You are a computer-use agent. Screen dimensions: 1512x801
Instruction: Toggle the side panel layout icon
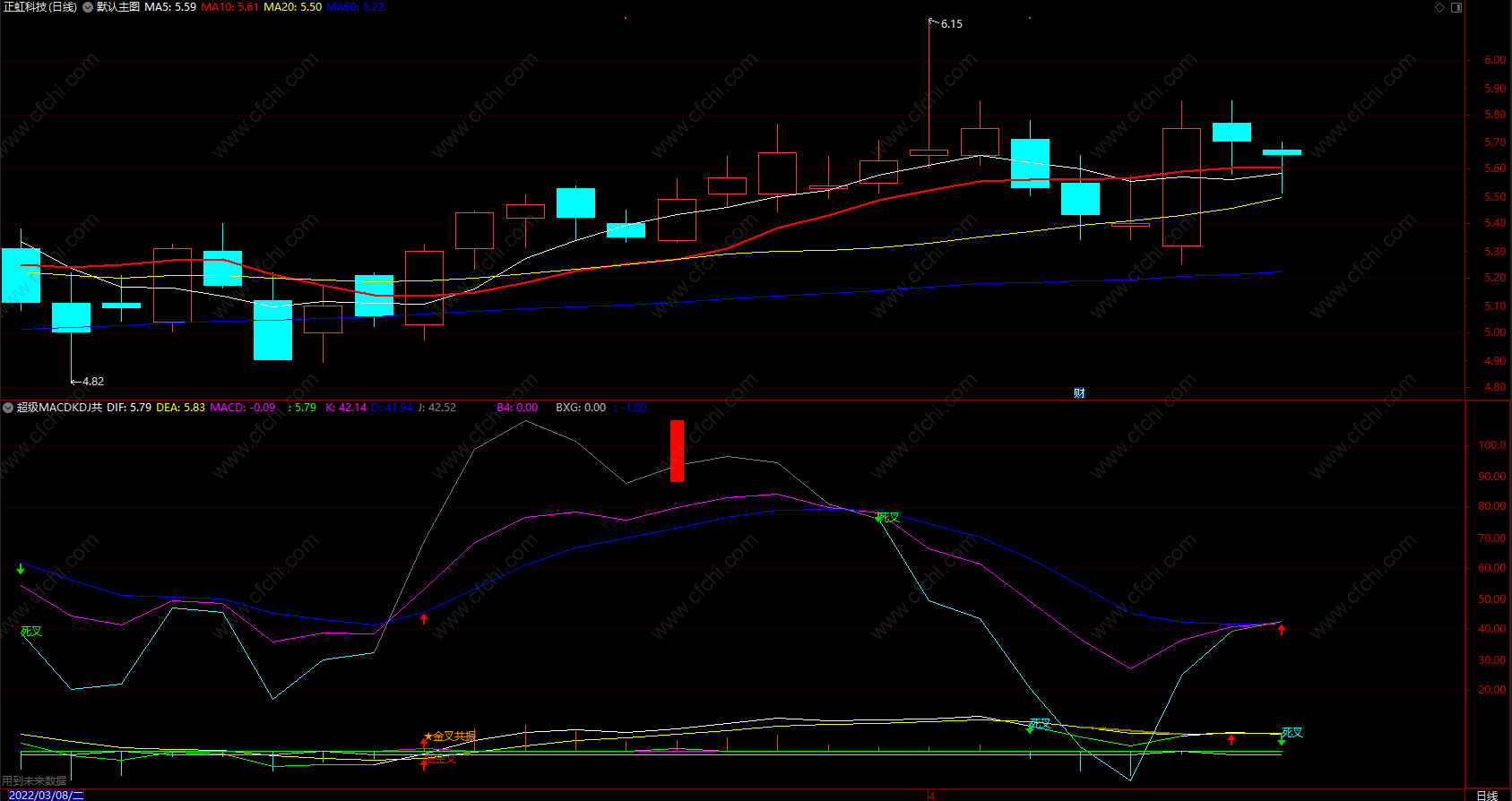(x=1456, y=7)
